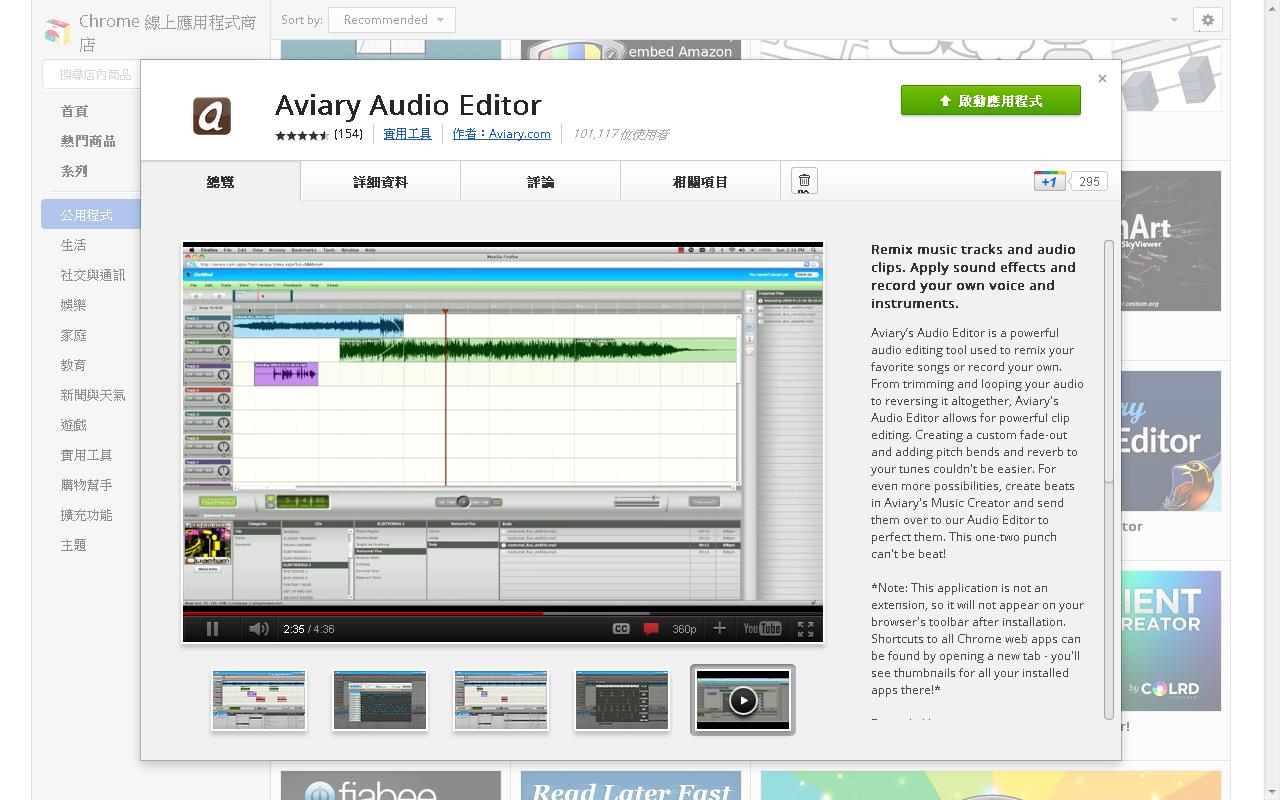The height and width of the screenshot is (800, 1280).
Task: Select the third screenshot thumbnail
Action: click(x=501, y=700)
